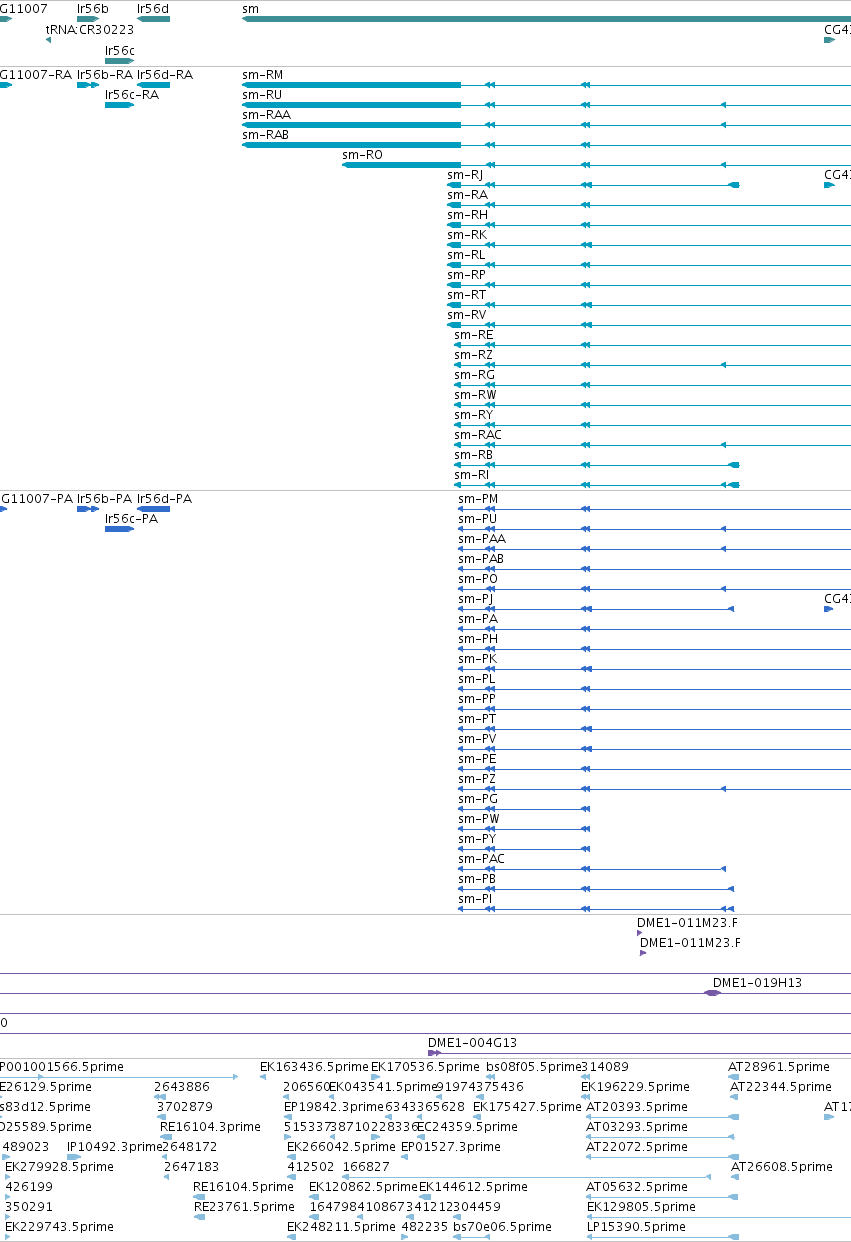Select the sm-RAB transcript label
This screenshot has height=1242, width=851.
[265, 135]
